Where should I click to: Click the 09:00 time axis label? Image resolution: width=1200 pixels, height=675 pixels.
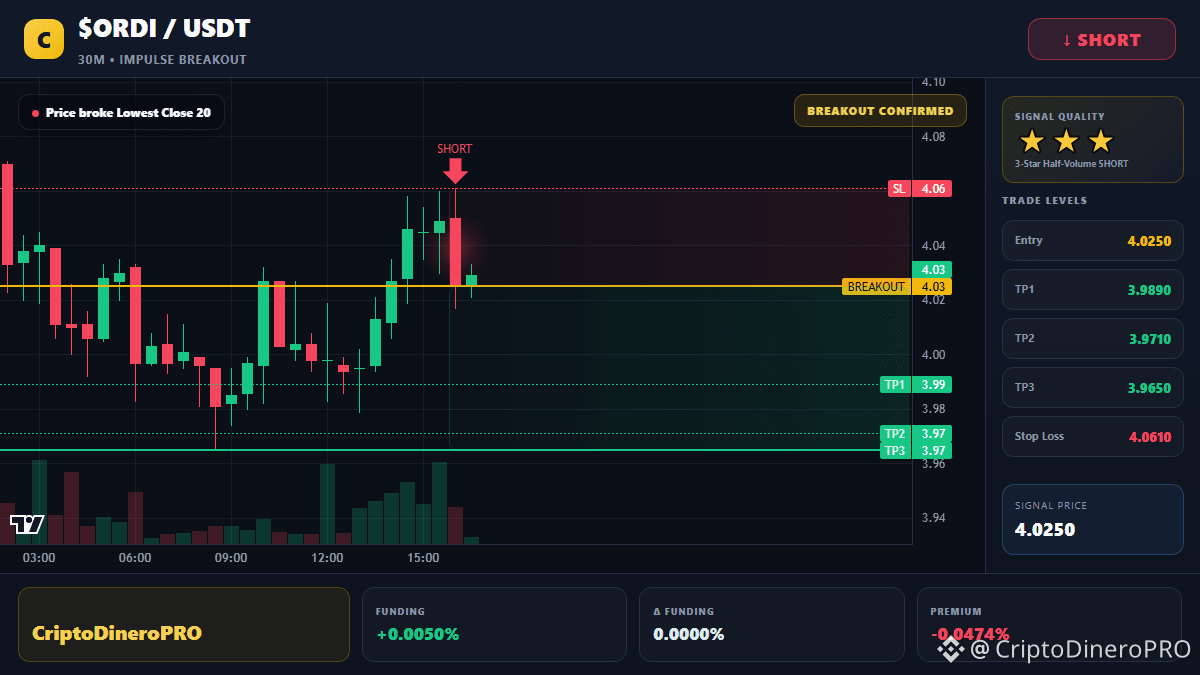(x=231, y=558)
